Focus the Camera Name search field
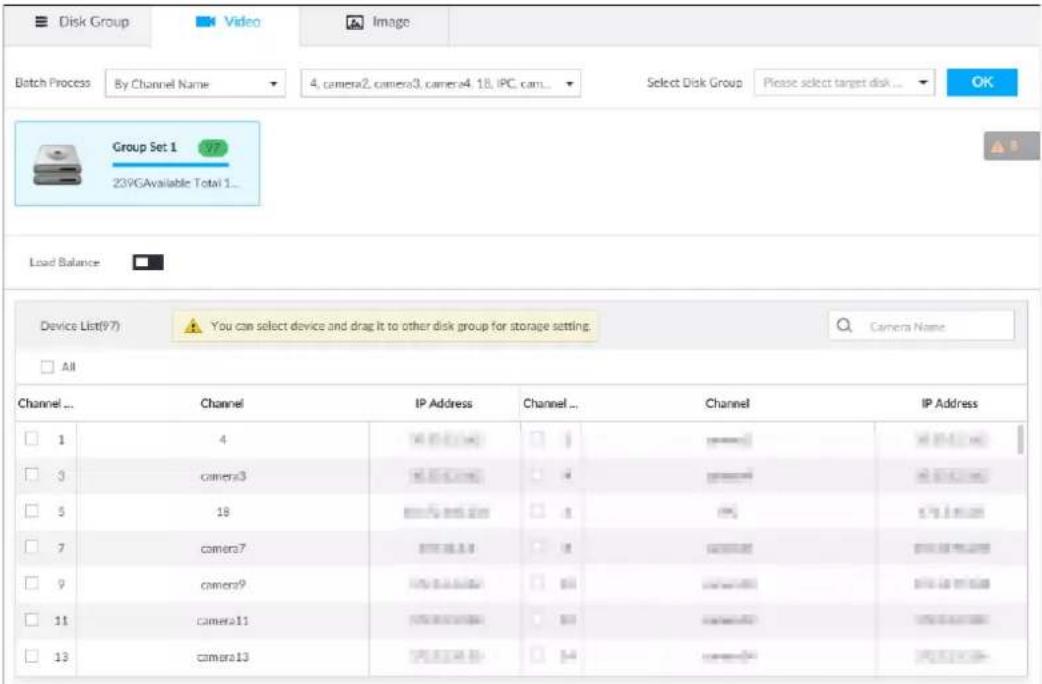Screen dimensions: 1042x684 [x=921, y=326]
